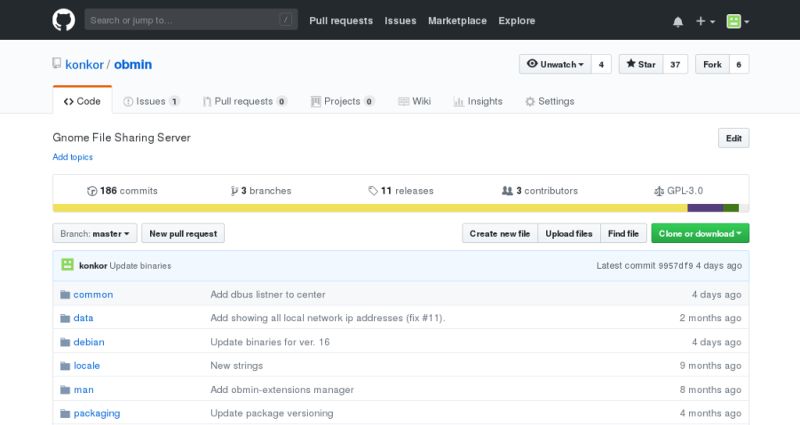Click the man row folder icon
The width and height of the screenshot is (800, 425).
(65, 389)
